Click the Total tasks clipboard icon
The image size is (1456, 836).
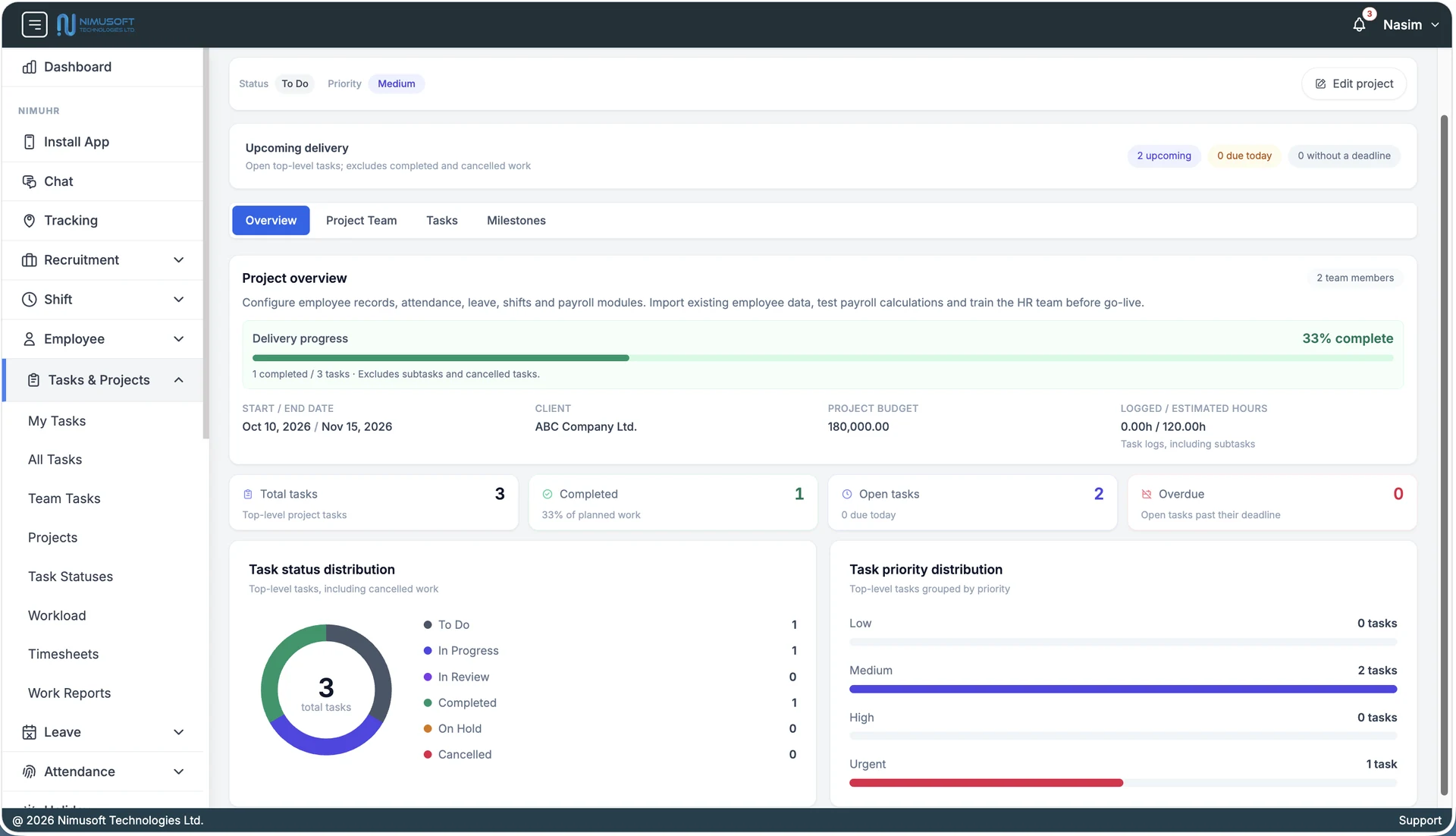[x=248, y=494]
